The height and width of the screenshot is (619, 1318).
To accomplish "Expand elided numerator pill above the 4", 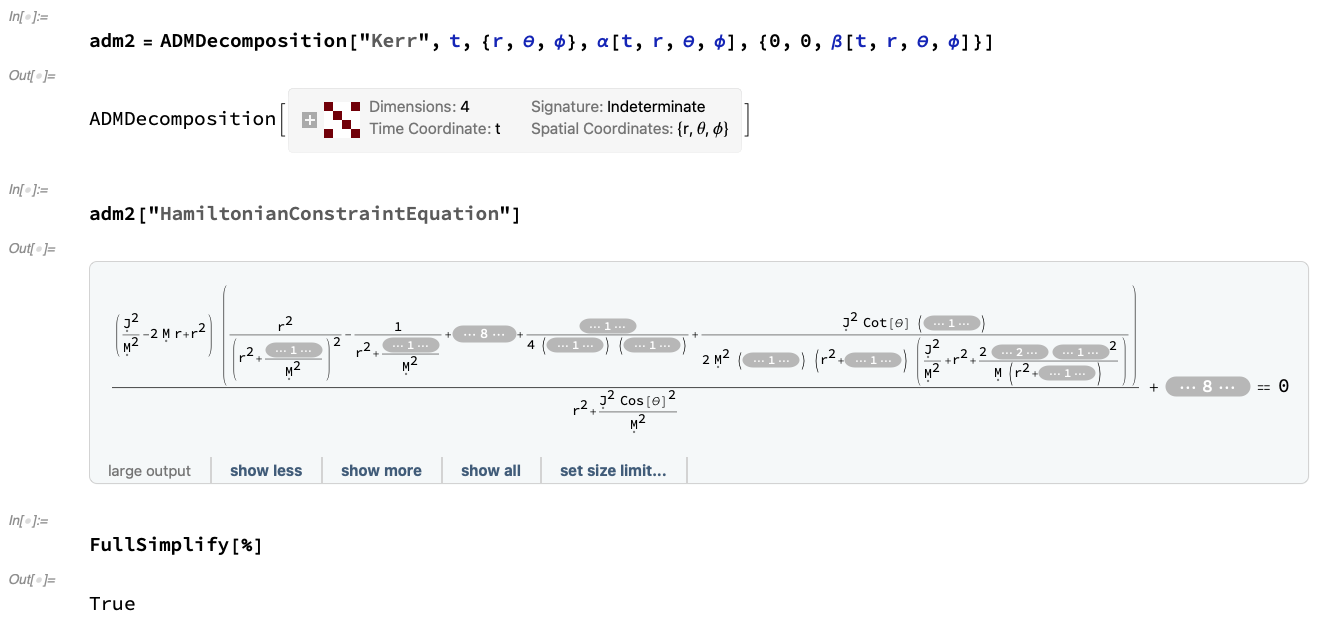I will pyautogui.click(x=608, y=326).
